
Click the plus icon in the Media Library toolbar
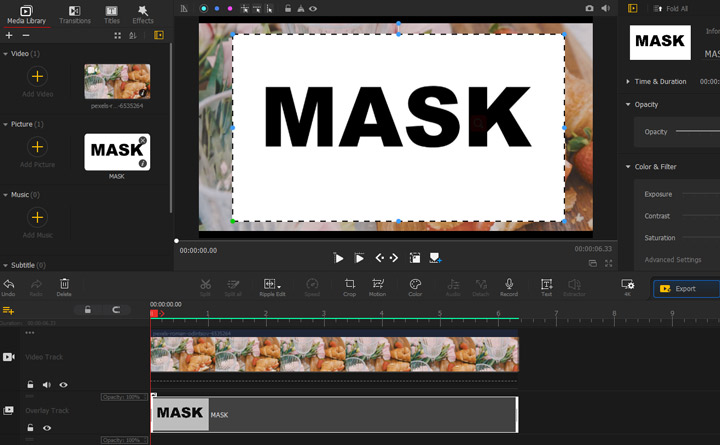pos(9,35)
